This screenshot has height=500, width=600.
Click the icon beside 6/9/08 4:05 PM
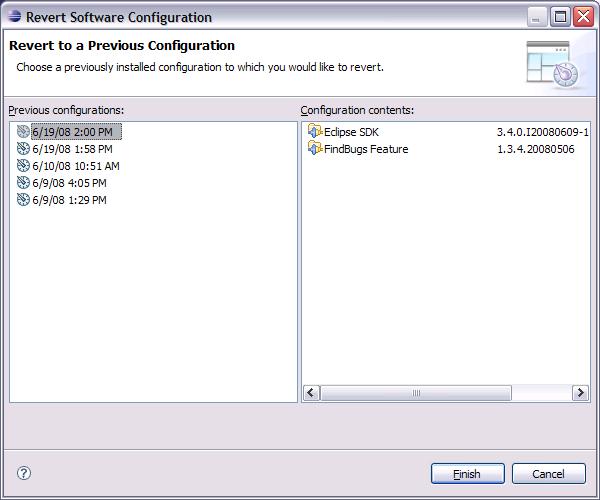[23, 183]
